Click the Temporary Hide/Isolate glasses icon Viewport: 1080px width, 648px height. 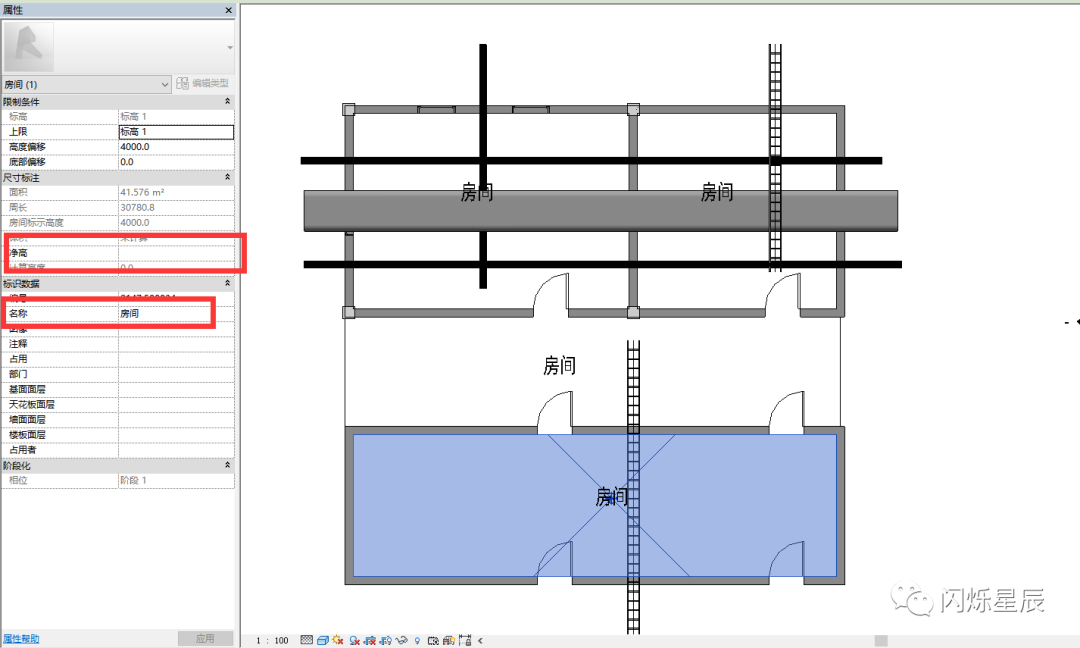click(x=401, y=640)
